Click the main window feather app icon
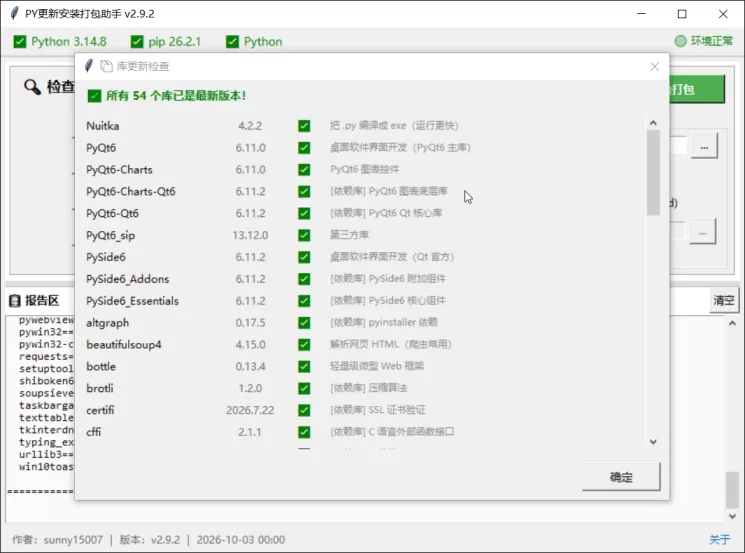The width and height of the screenshot is (745, 553). 15,13
